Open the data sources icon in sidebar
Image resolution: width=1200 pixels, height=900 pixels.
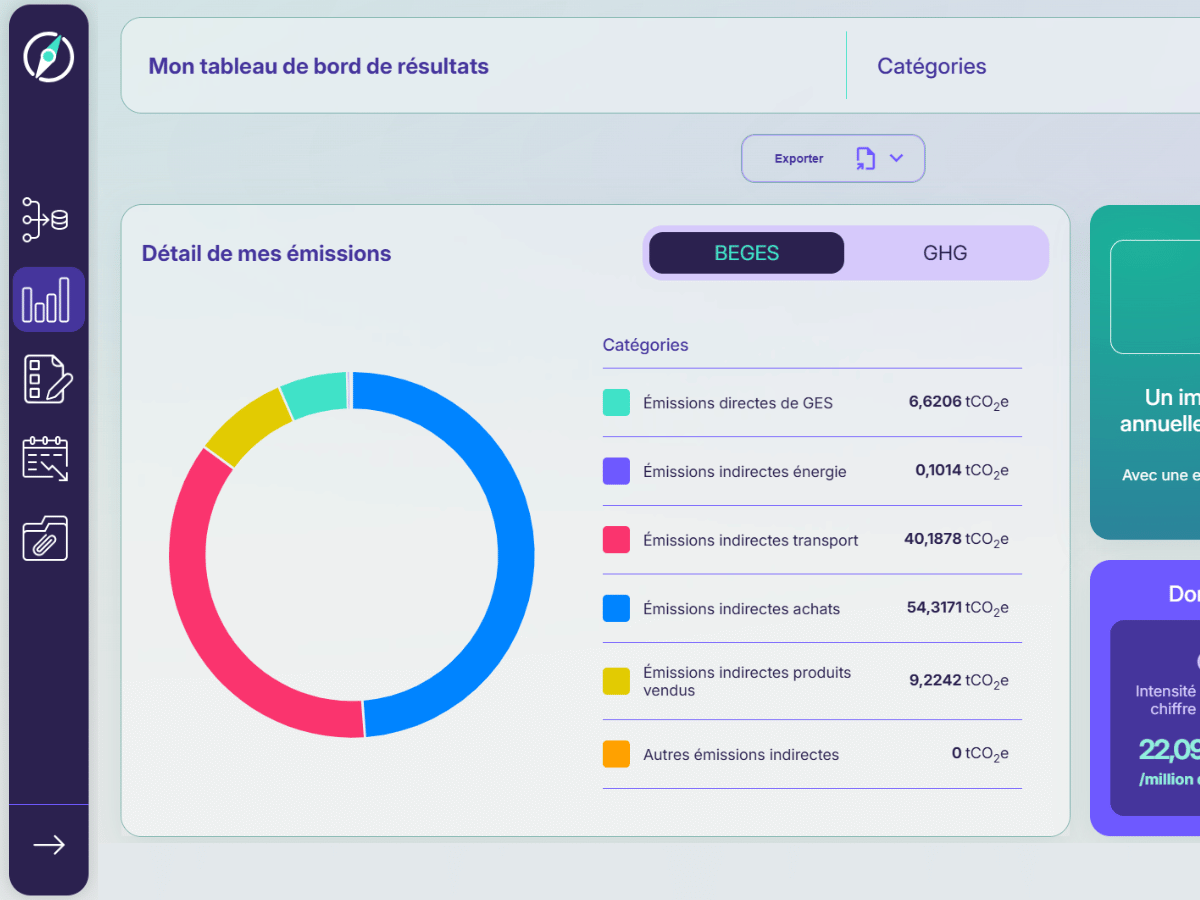[x=44, y=219]
